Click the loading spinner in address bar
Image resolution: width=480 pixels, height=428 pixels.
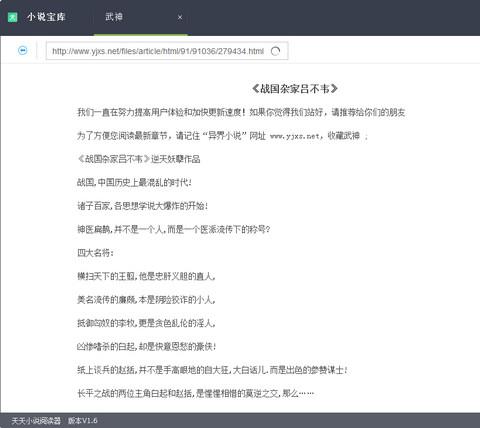(x=275, y=51)
